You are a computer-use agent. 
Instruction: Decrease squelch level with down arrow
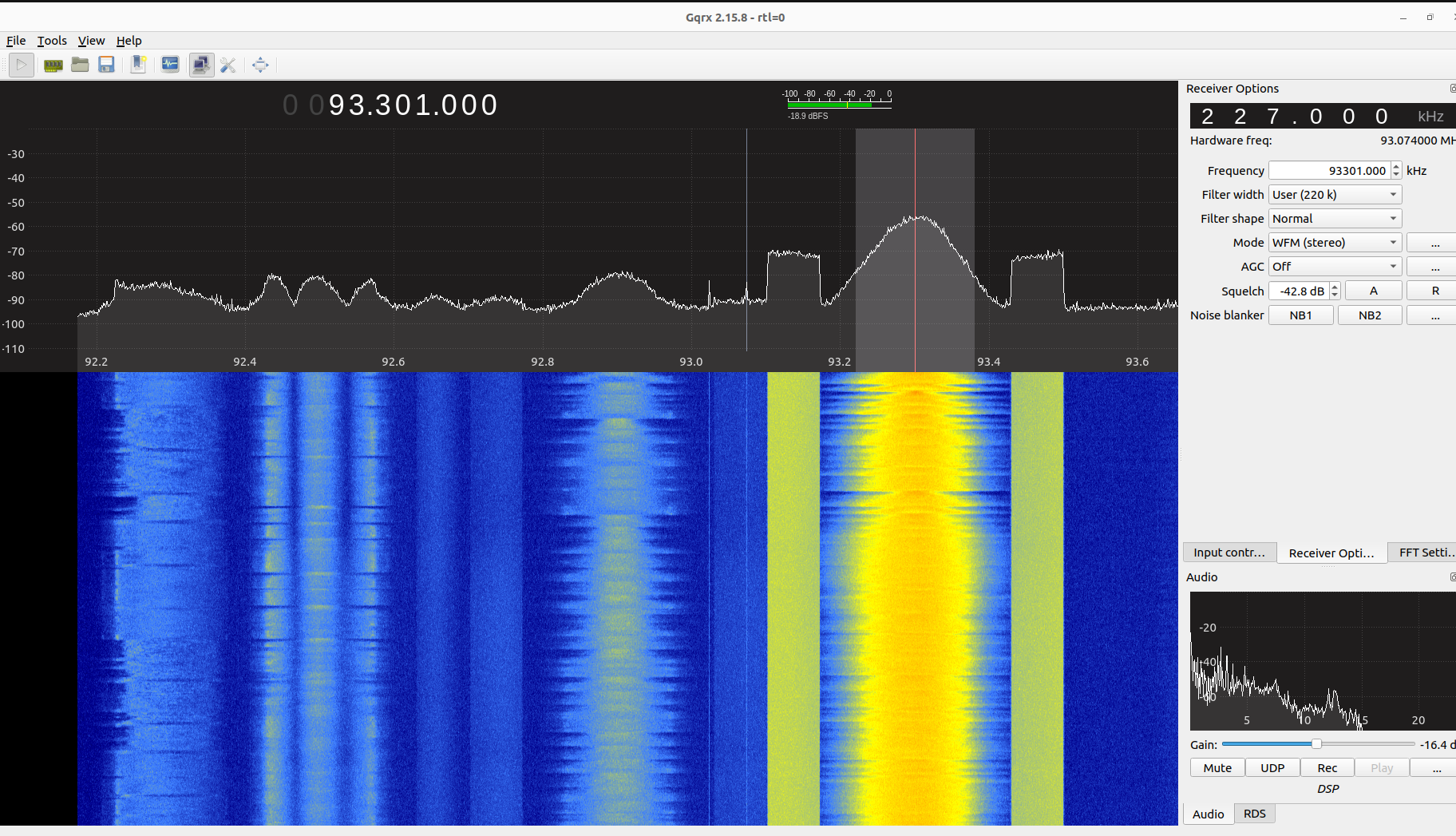pos(1335,295)
